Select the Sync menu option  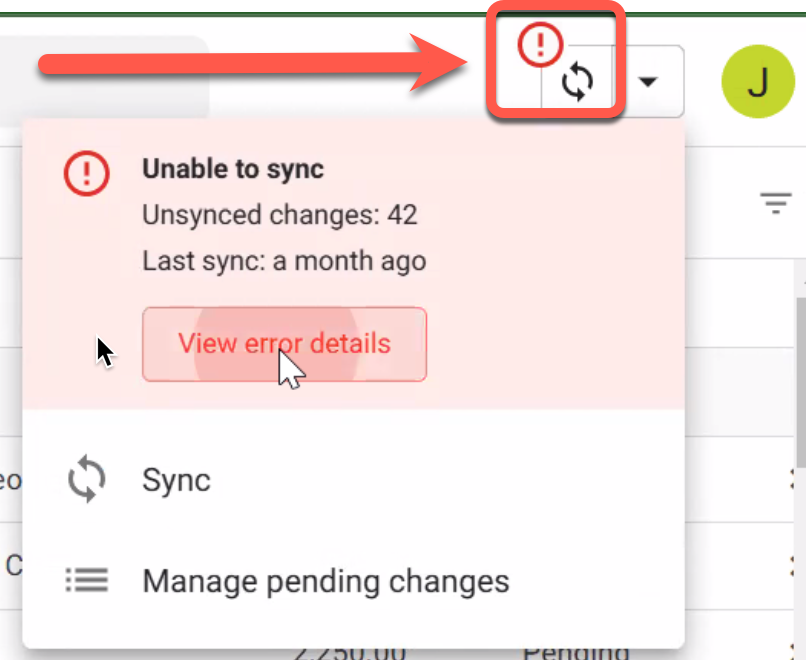[x=353, y=480]
